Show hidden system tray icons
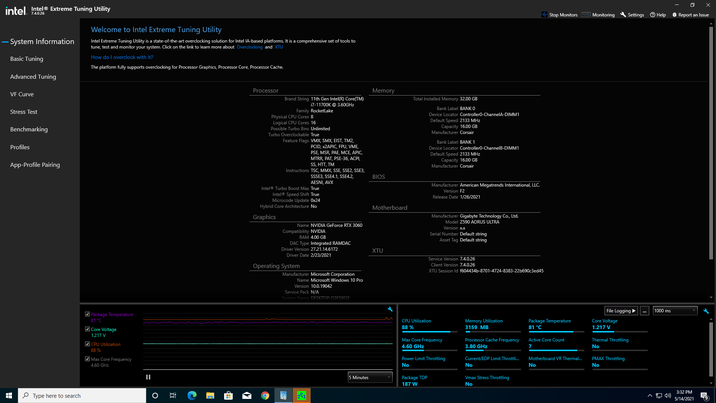 [x=650, y=395]
